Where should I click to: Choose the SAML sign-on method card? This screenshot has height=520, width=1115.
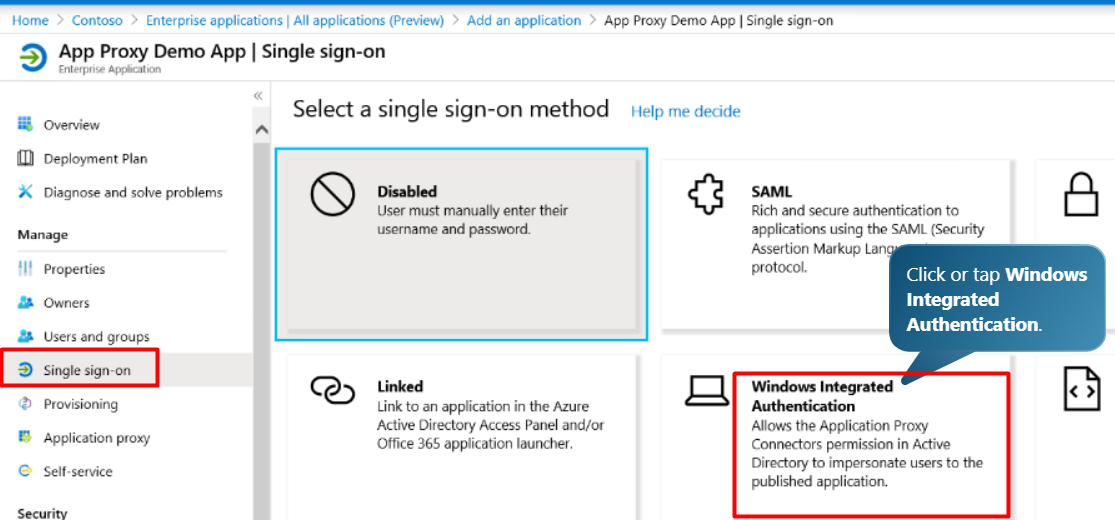(x=838, y=245)
